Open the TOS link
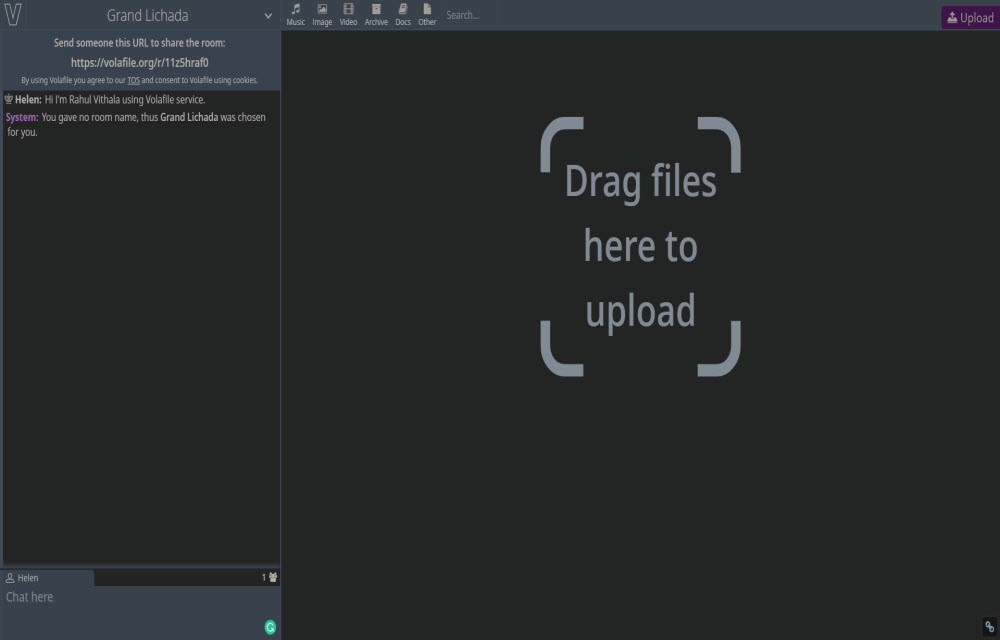 pyautogui.click(x=133, y=80)
